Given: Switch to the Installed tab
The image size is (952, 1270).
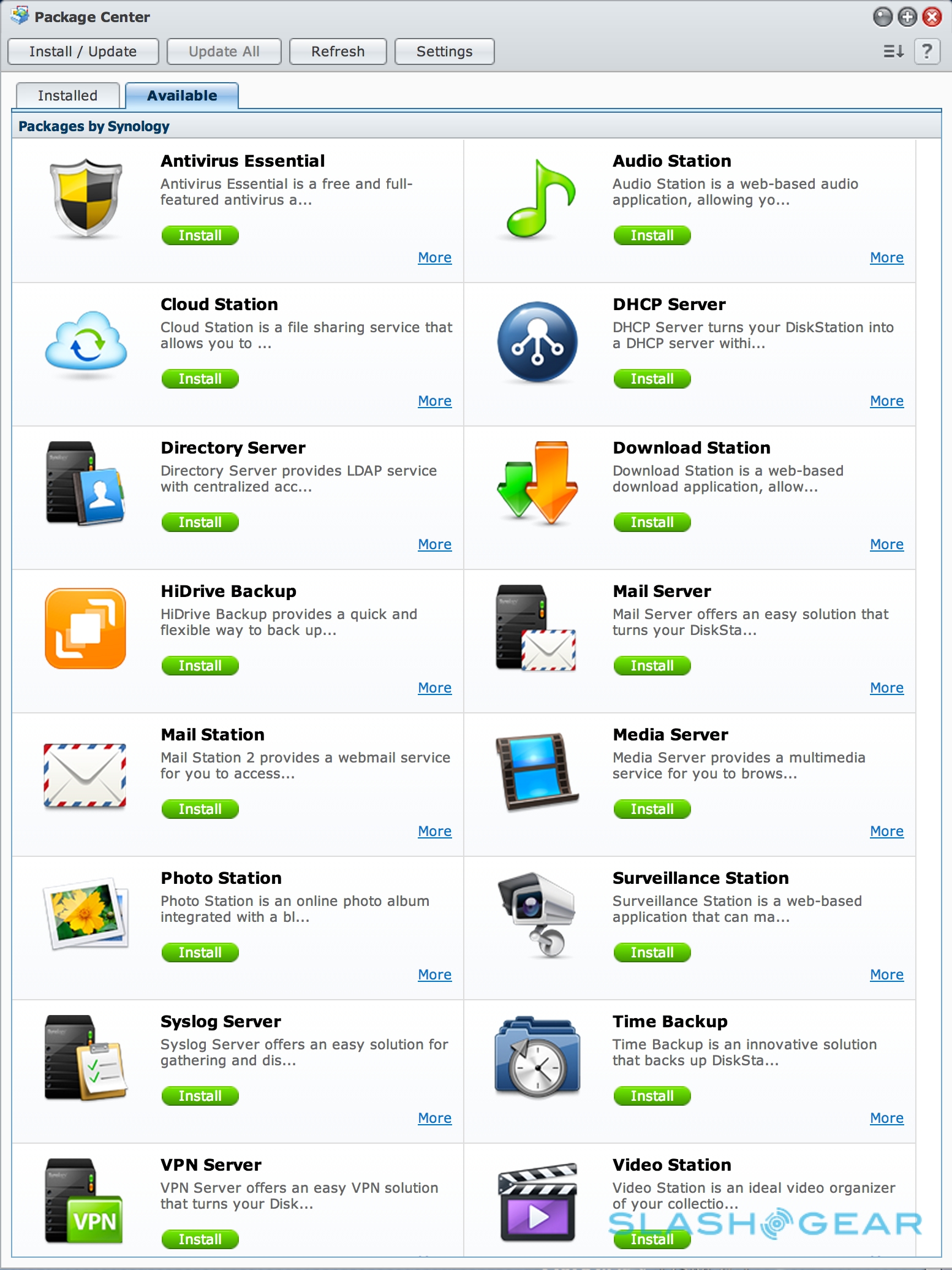Looking at the screenshot, I should tap(67, 96).
